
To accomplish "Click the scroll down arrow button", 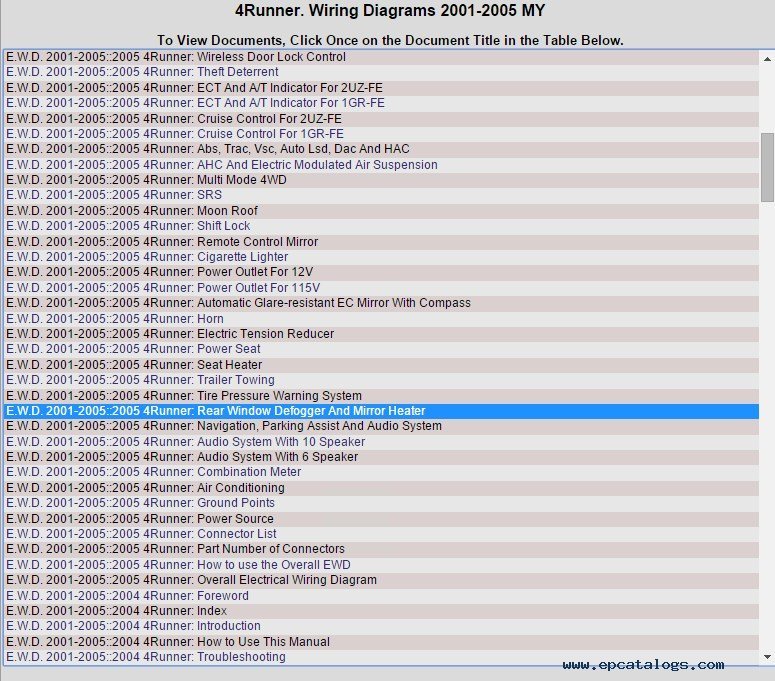I will 767,657.
